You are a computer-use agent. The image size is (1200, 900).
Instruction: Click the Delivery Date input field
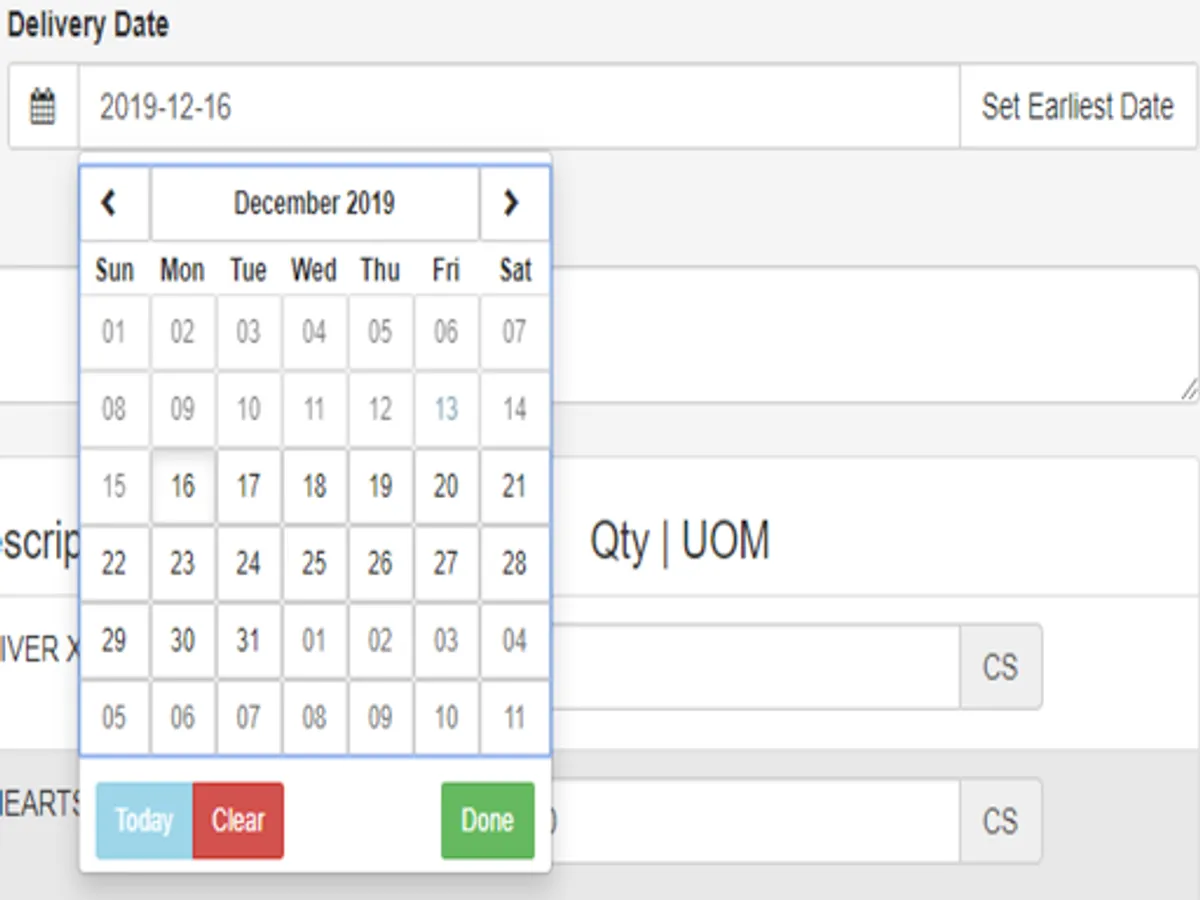click(518, 106)
